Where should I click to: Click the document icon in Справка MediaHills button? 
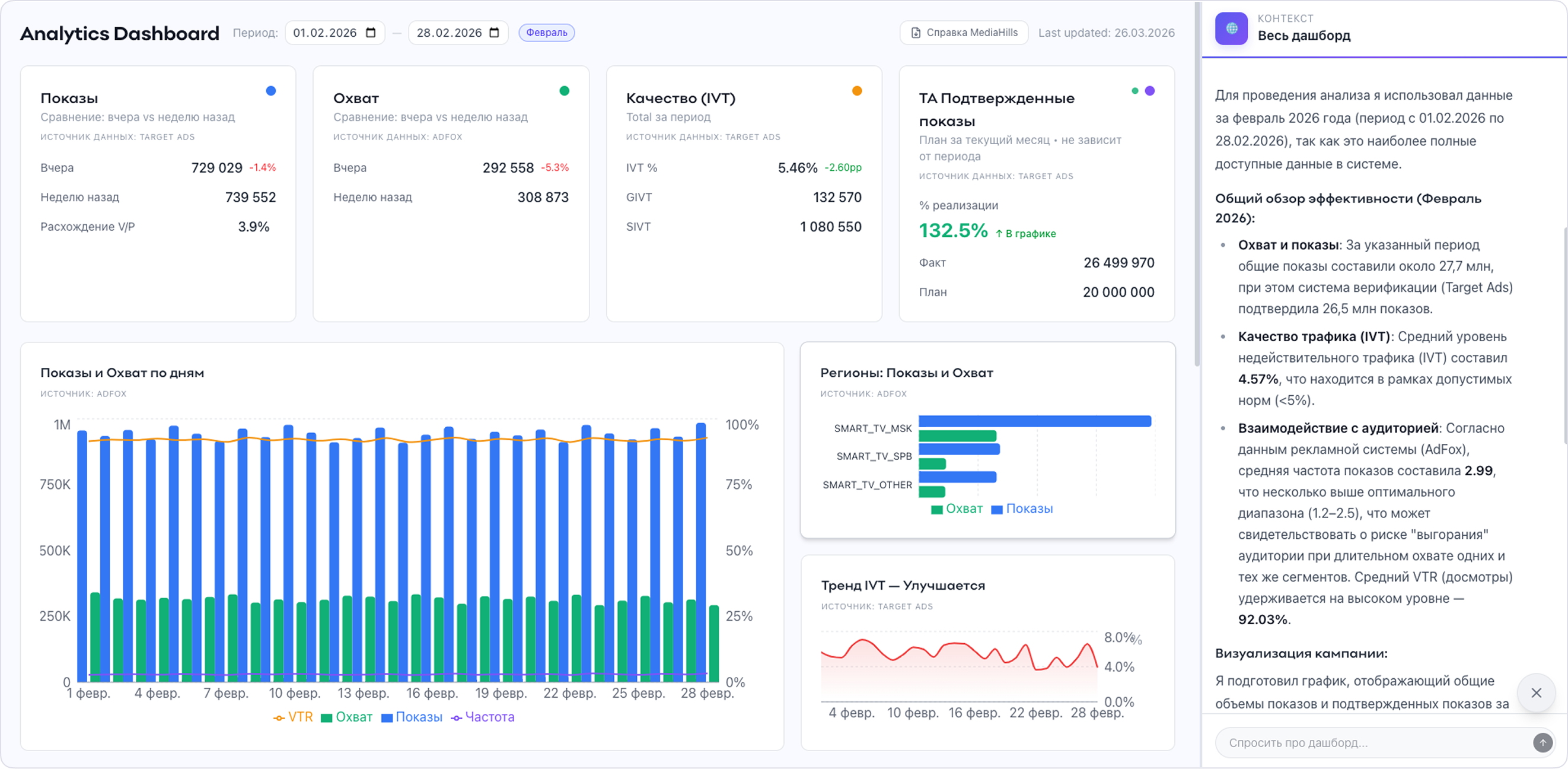[916, 33]
